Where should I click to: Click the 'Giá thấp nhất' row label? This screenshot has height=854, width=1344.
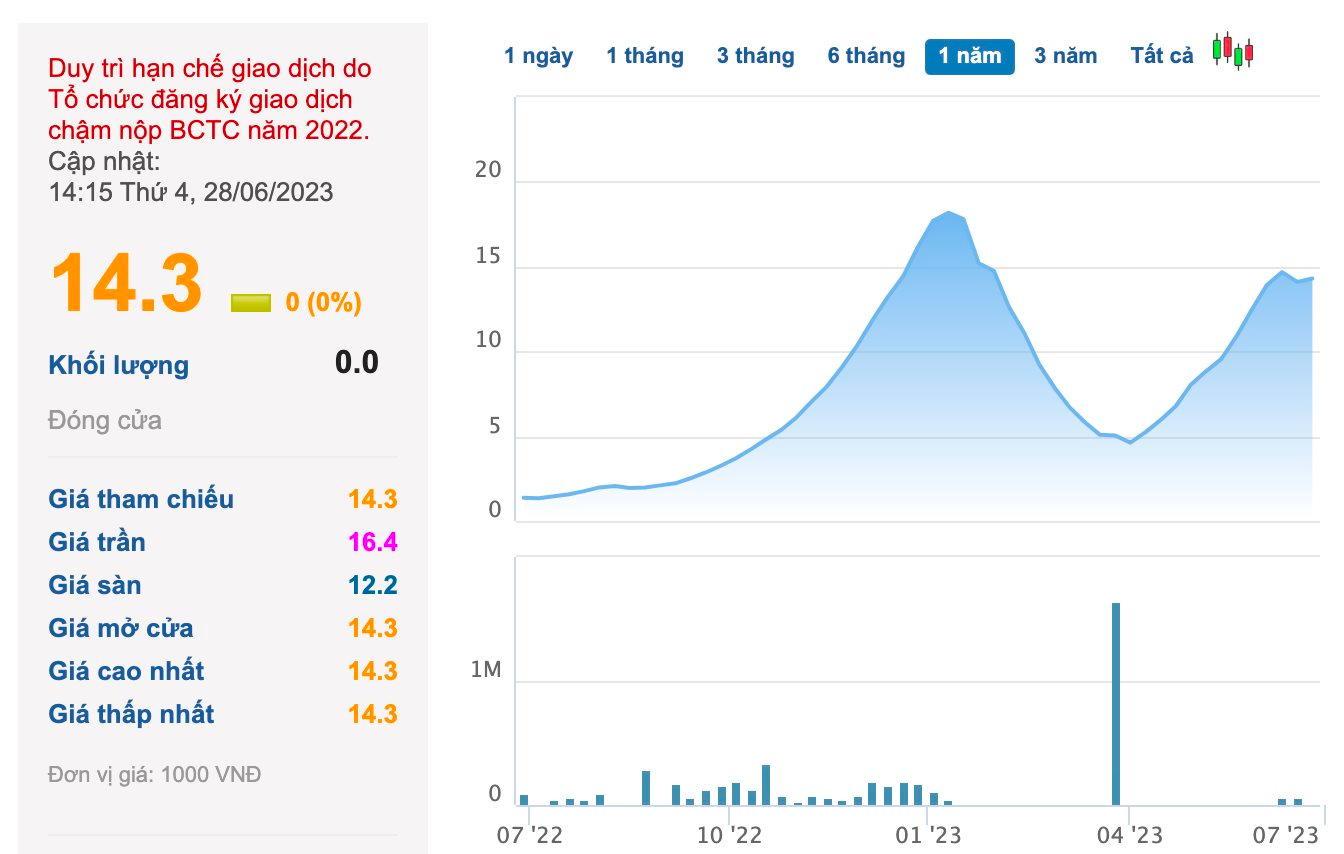click(x=131, y=714)
